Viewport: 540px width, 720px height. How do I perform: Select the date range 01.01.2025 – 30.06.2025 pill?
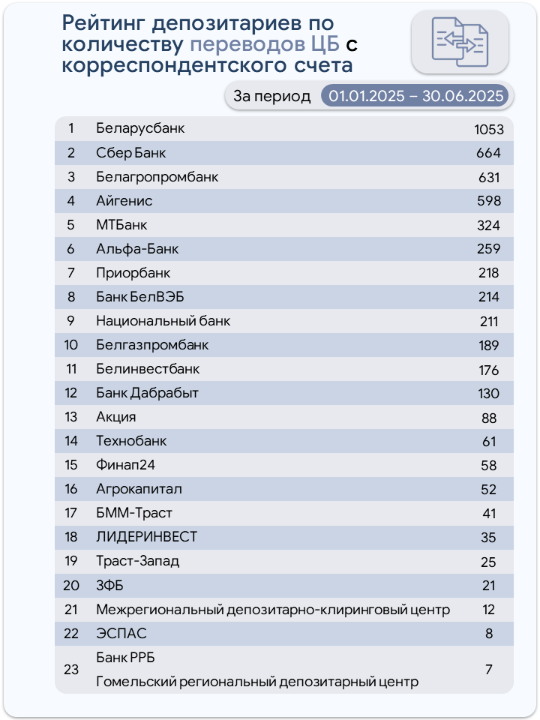coord(416,96)
